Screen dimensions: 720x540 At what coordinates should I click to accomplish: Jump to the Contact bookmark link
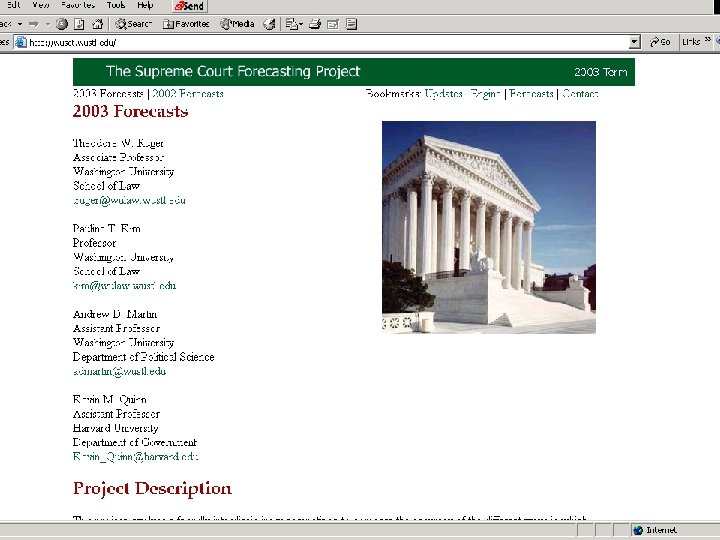tap(580, 94)
